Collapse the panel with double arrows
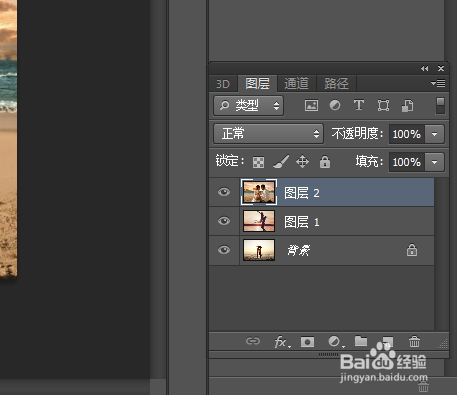The height and width of the screenshot is (395, 457). (x=424, y=68)
